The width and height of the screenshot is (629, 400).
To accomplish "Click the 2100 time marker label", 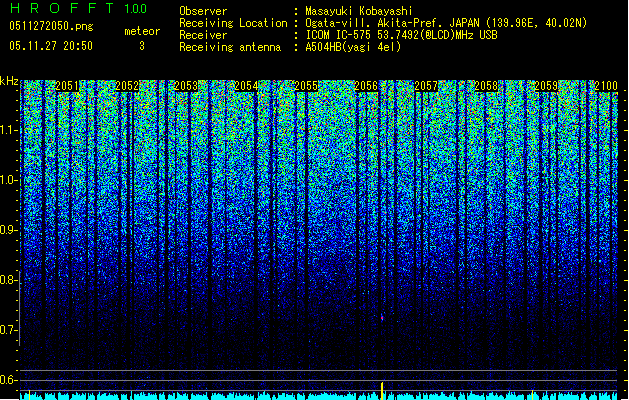I will tap(606, 86).
